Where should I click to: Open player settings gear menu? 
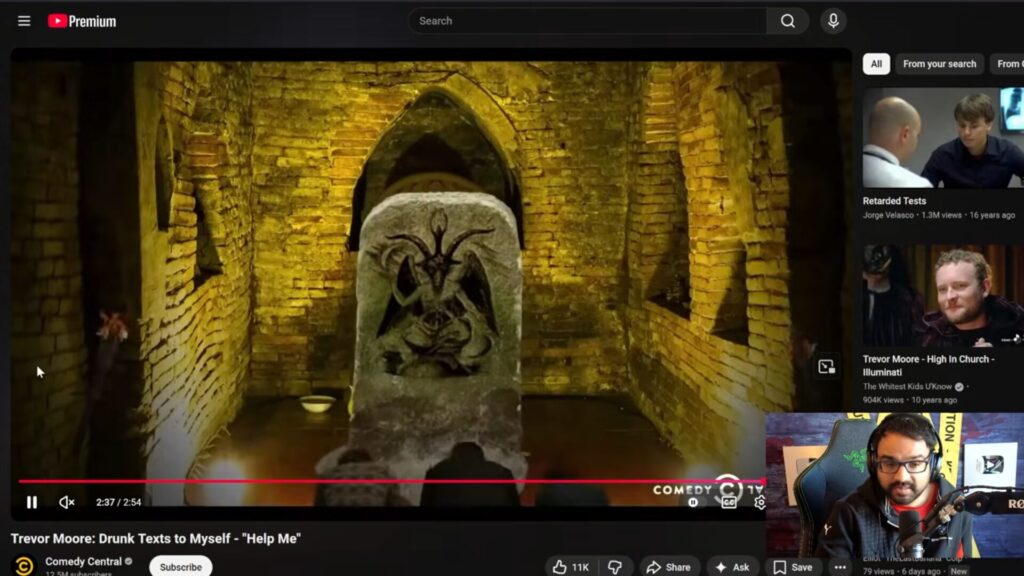click(759, 502)
